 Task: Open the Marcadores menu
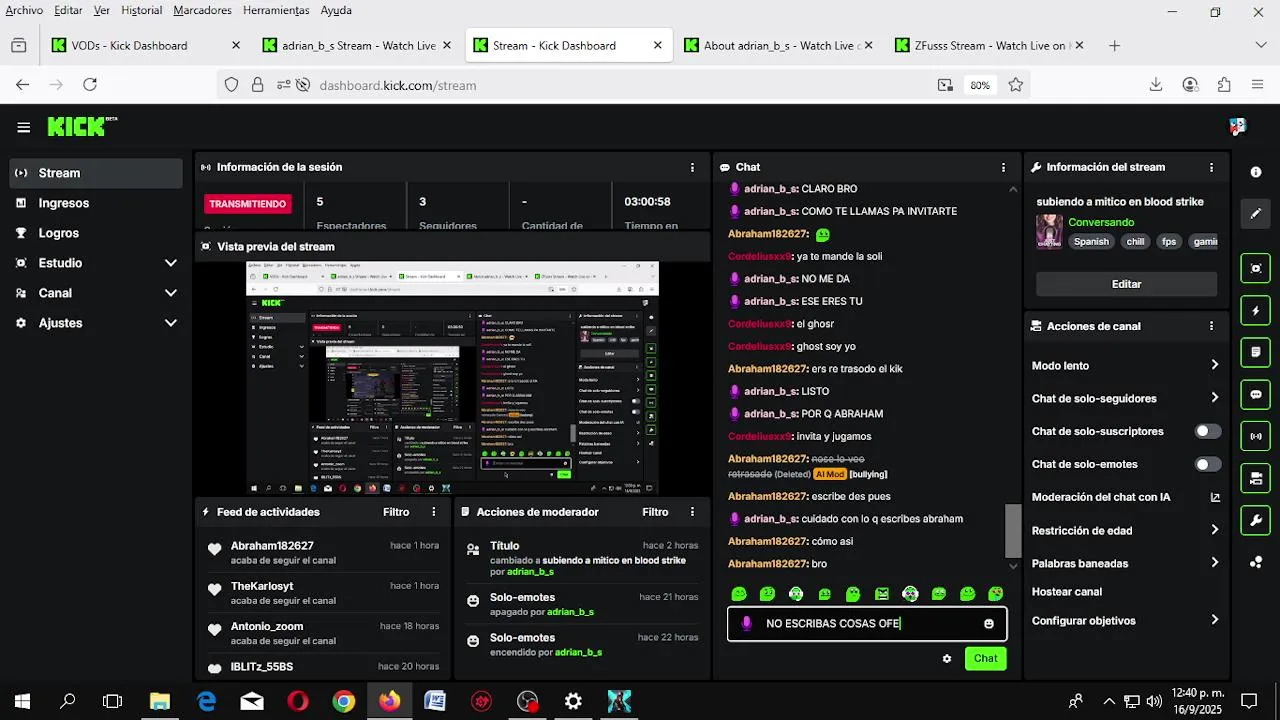(x=202, y=10)
